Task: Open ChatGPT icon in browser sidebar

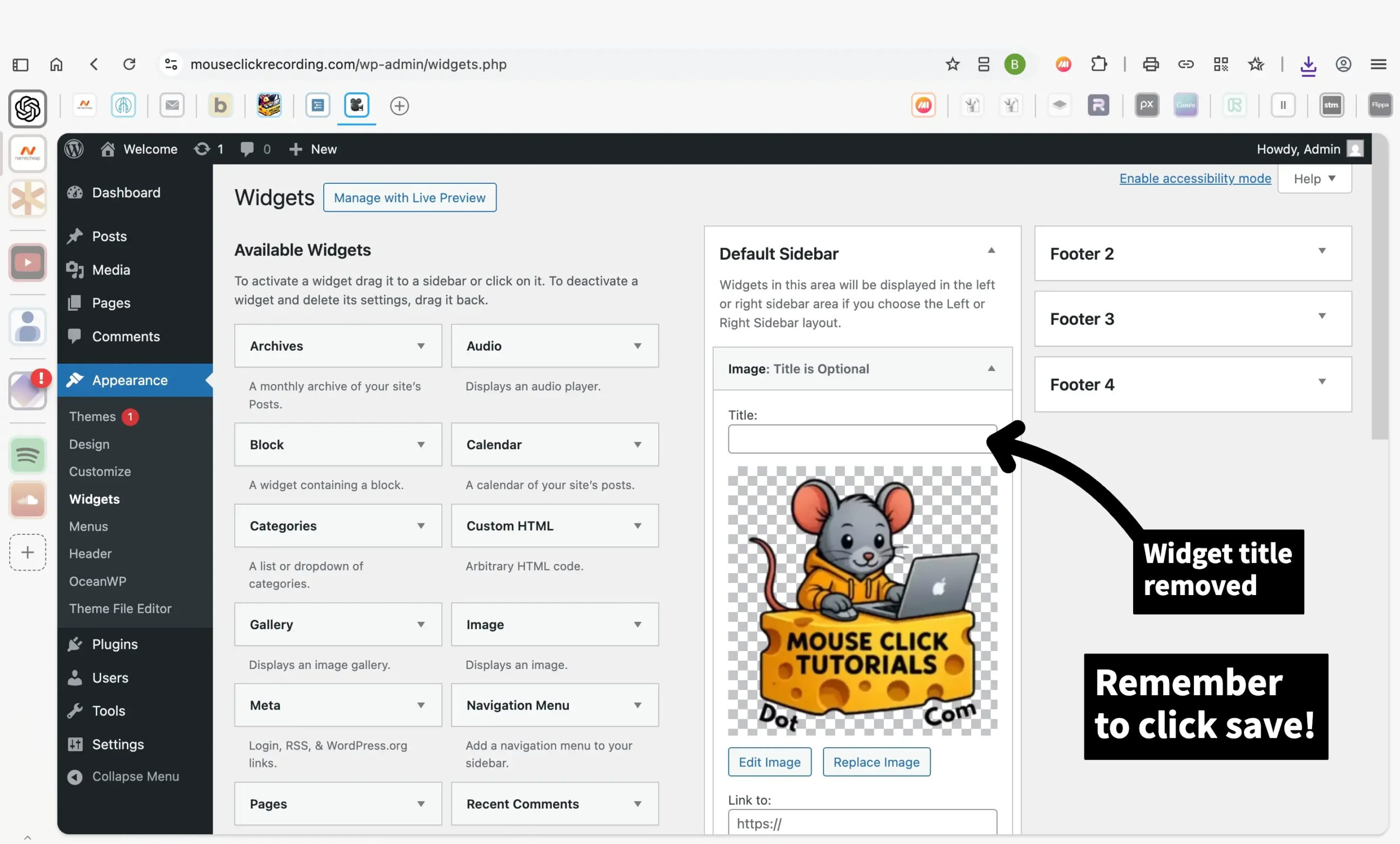Action: (x=28, y=108)
